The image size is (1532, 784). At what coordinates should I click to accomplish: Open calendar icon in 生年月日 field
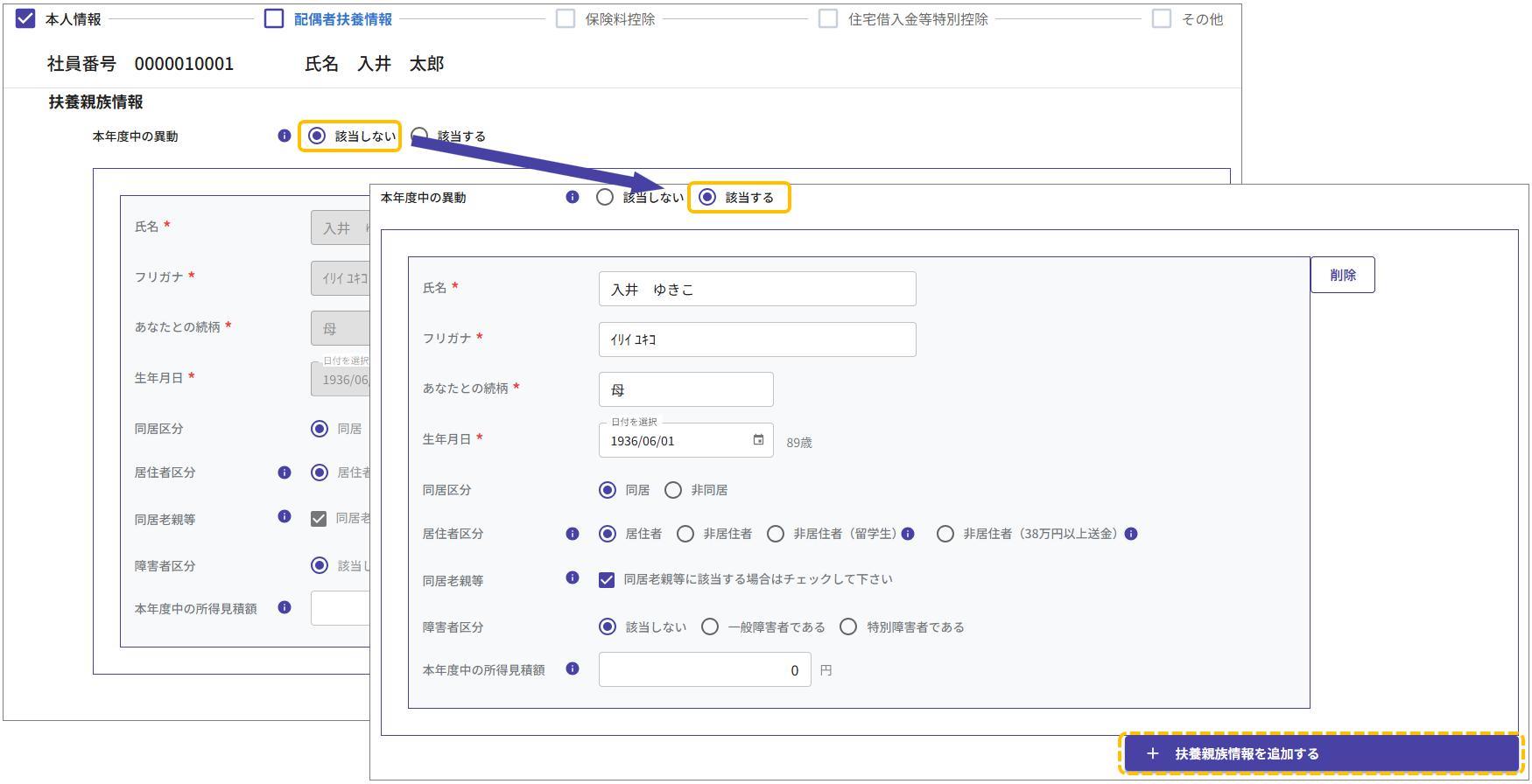click(x=758, y=440)
